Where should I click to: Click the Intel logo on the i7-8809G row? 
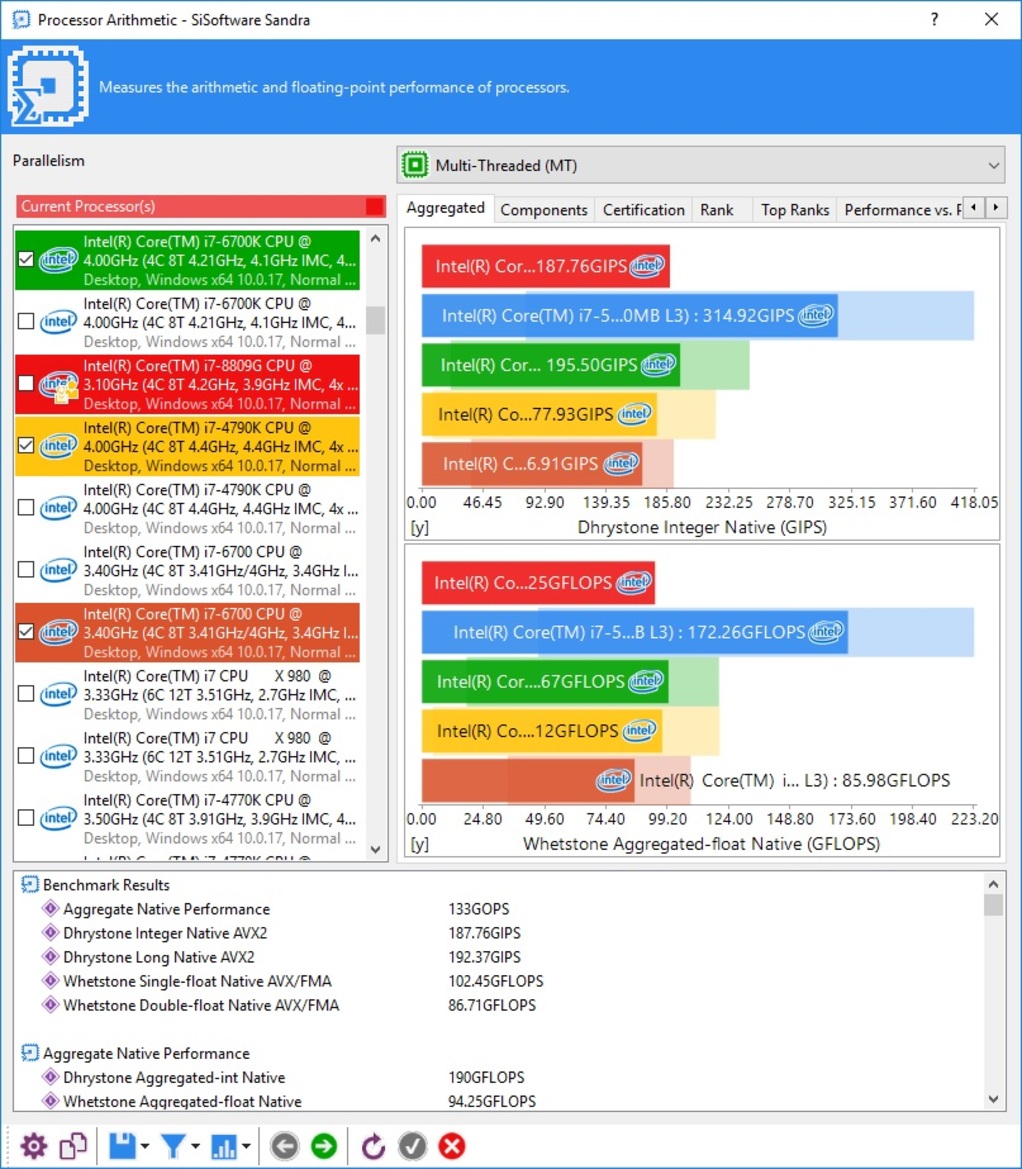[x=58, y=385]
